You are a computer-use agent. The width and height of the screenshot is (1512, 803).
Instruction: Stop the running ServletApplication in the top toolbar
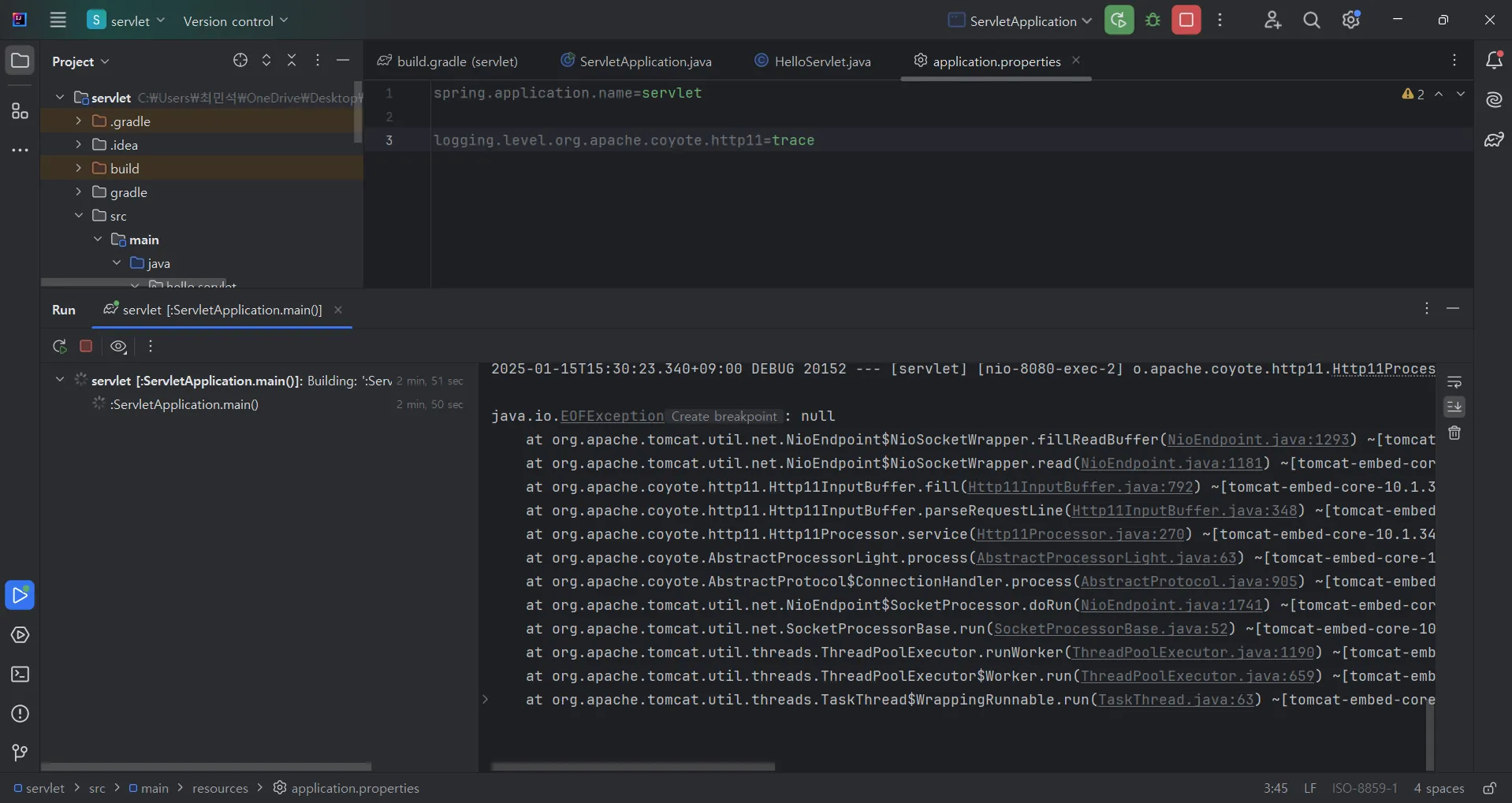click(x=1186, y=20)
